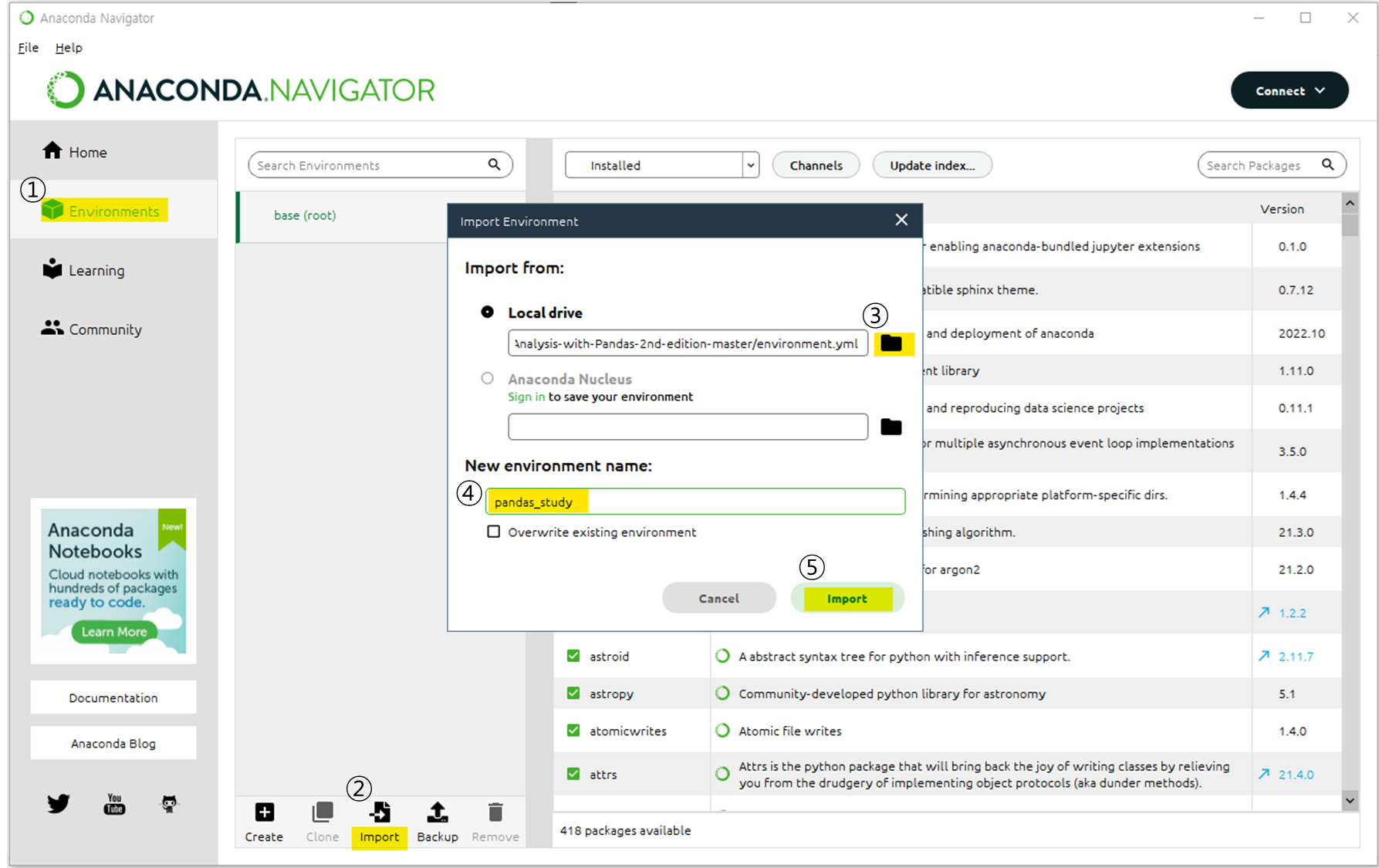Click the atomicwrites package name
The height and width of the screenshot is (868, 1379).
pos(628,731)
